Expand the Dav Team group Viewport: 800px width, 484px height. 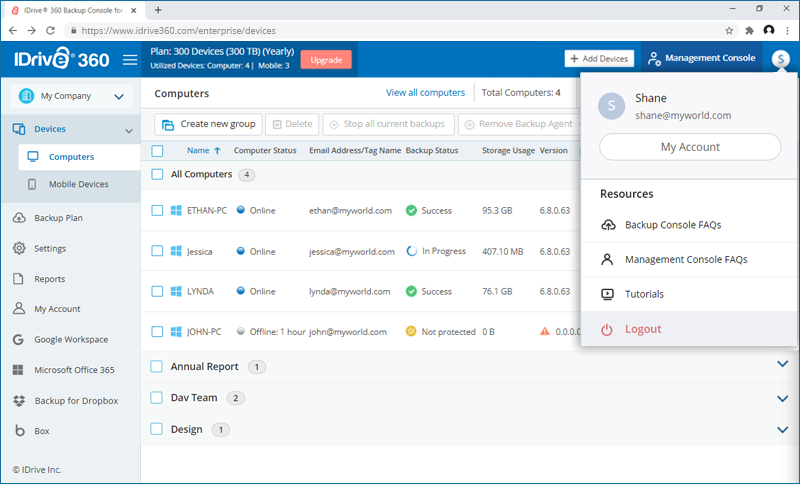point(782,398)
